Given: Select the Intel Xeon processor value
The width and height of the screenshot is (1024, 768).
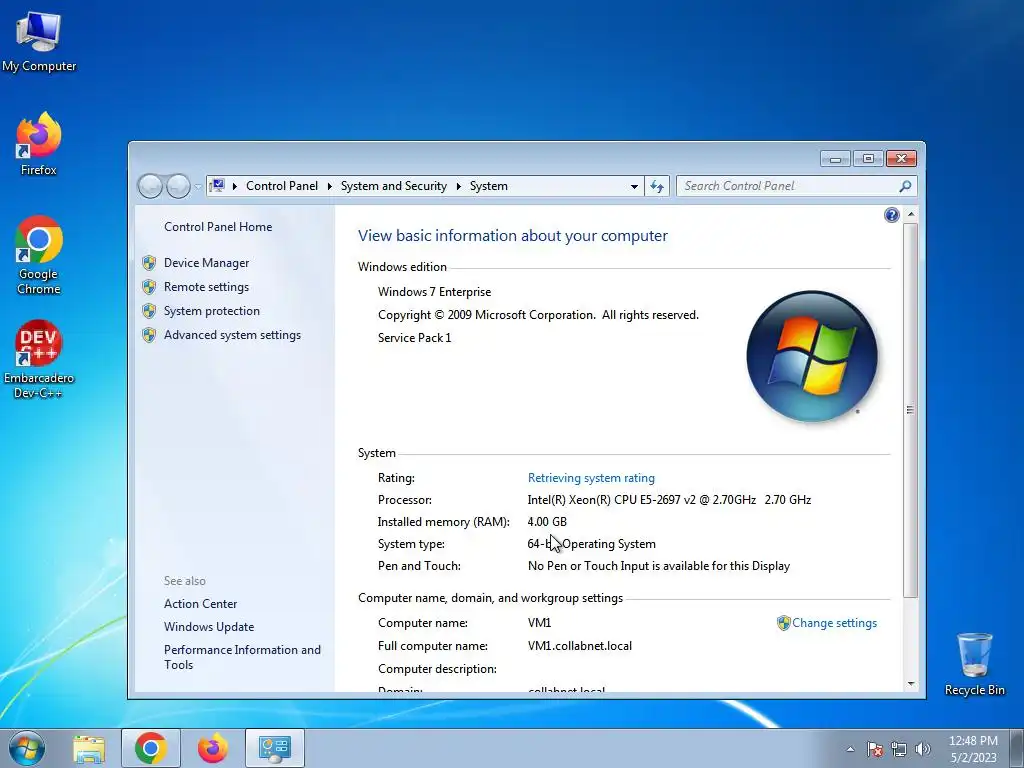Looking at the screenshot, I should [669, 500].
